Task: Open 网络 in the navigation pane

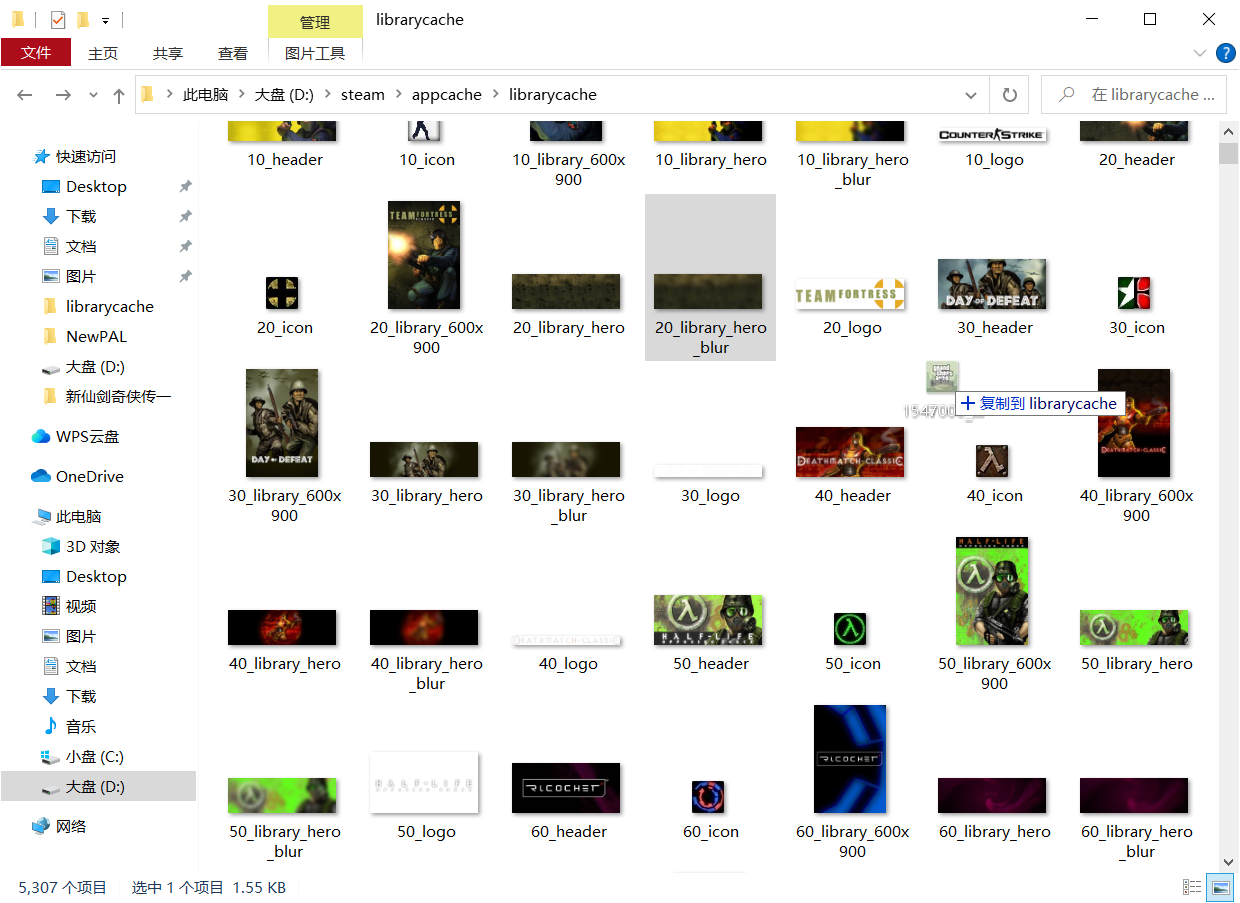Action: coord(60,827)
